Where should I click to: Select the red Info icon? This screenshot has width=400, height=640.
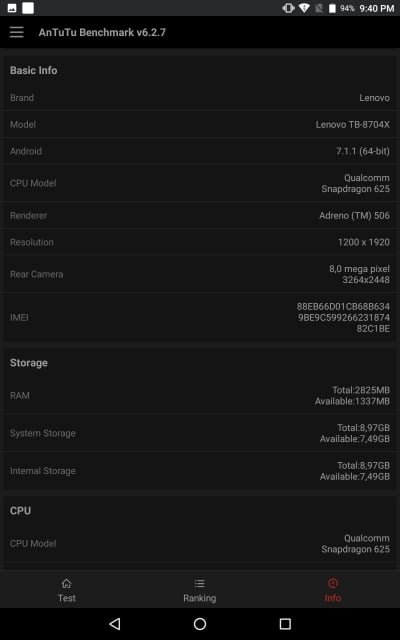[333, 583]
